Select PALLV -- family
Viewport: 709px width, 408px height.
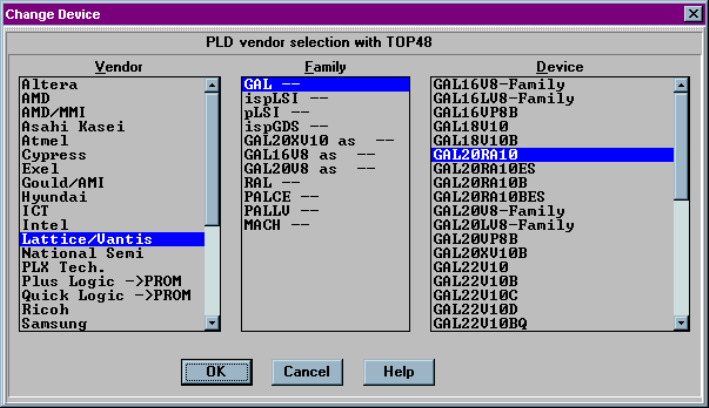click(326, 211)
